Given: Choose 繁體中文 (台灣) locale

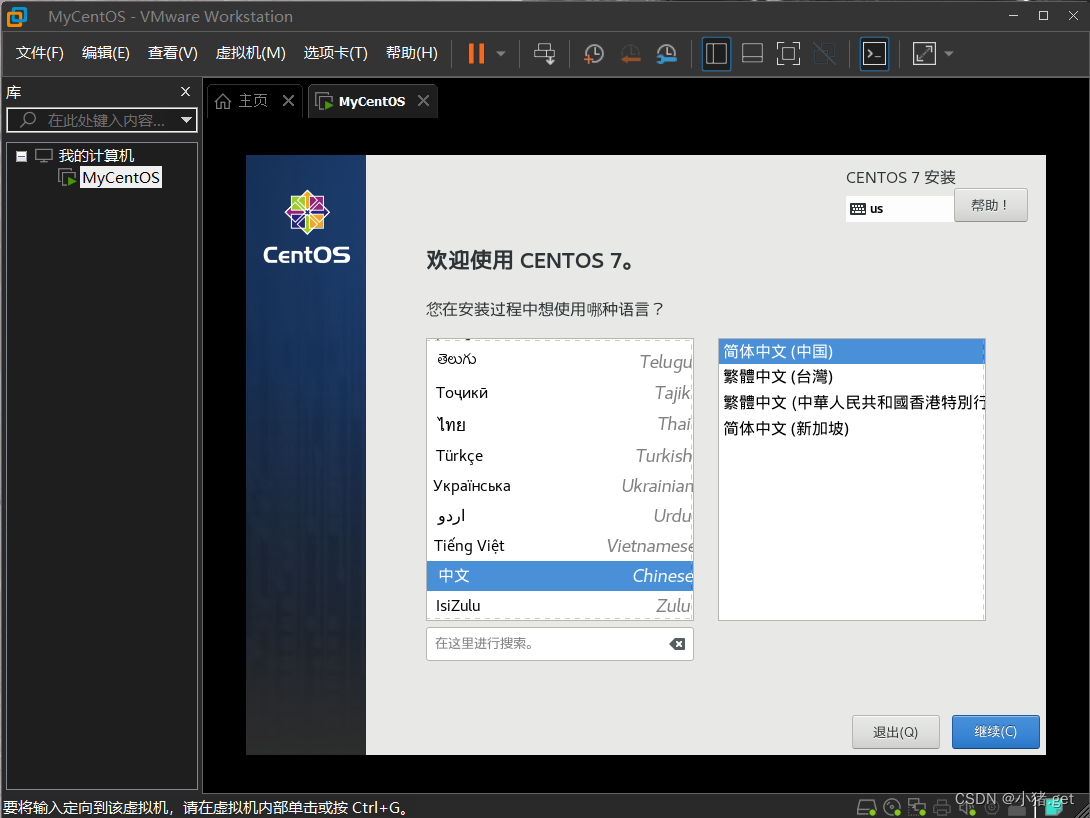Looking at the screenshot, I should tap(851, 377).
